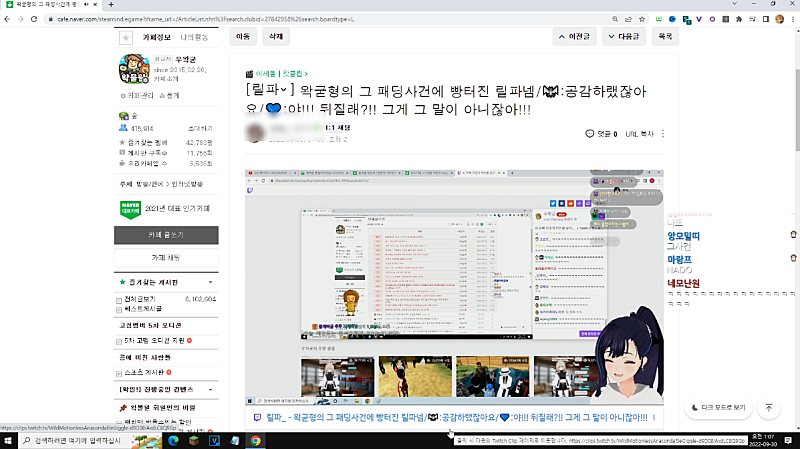Open the 전체글보기 board
This screenshot has height=449, width=800.
[141, 298]
